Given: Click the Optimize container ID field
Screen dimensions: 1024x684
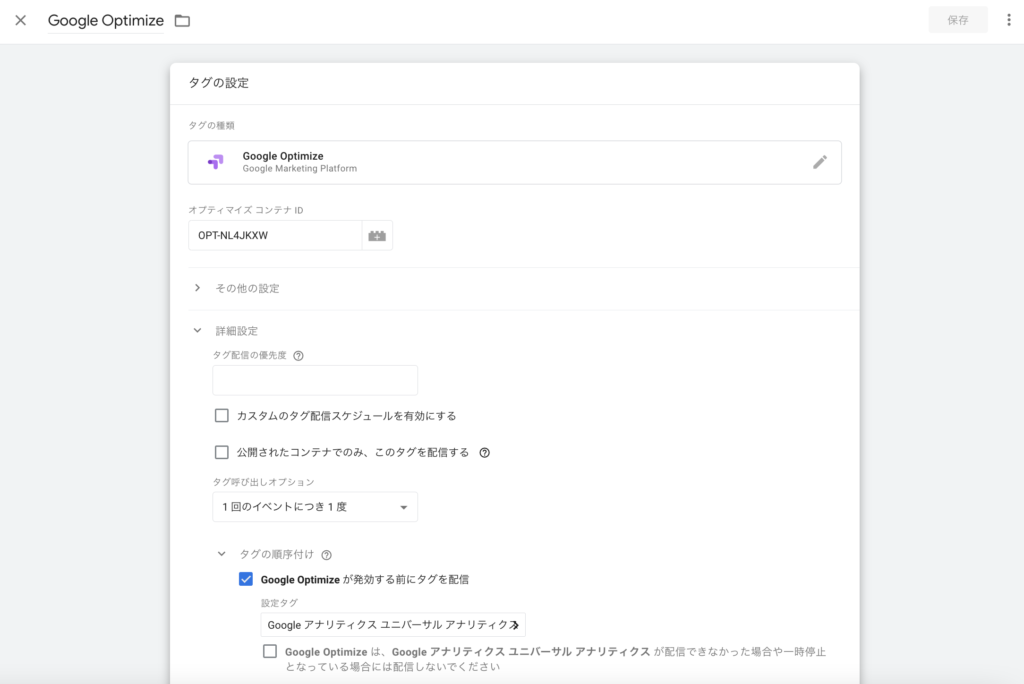Looking at the screenshot, I should 275,235.
